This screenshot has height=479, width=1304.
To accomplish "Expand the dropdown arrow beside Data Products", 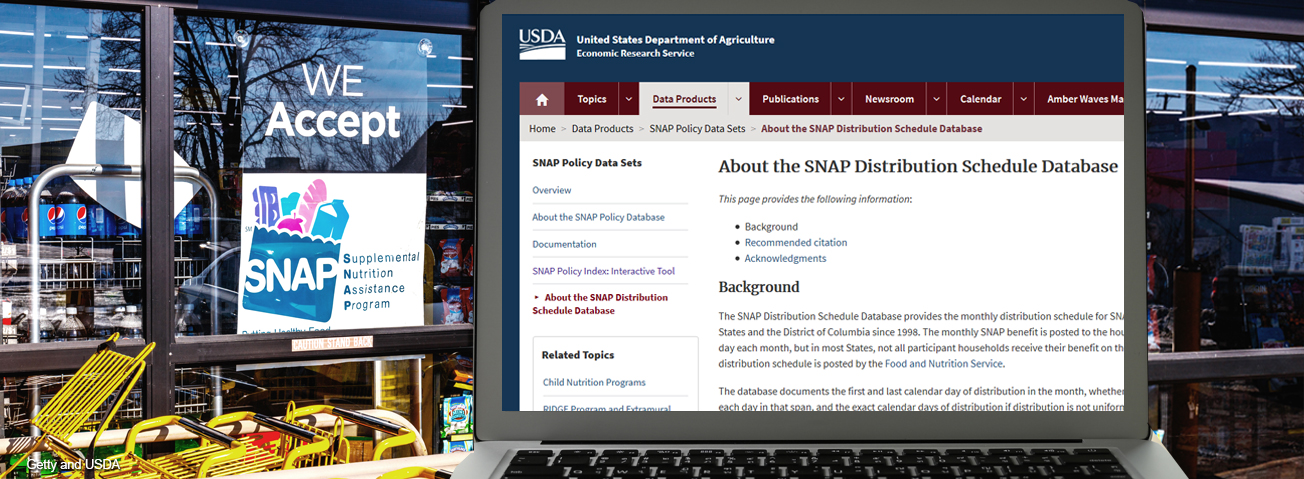I will point(739,99).
